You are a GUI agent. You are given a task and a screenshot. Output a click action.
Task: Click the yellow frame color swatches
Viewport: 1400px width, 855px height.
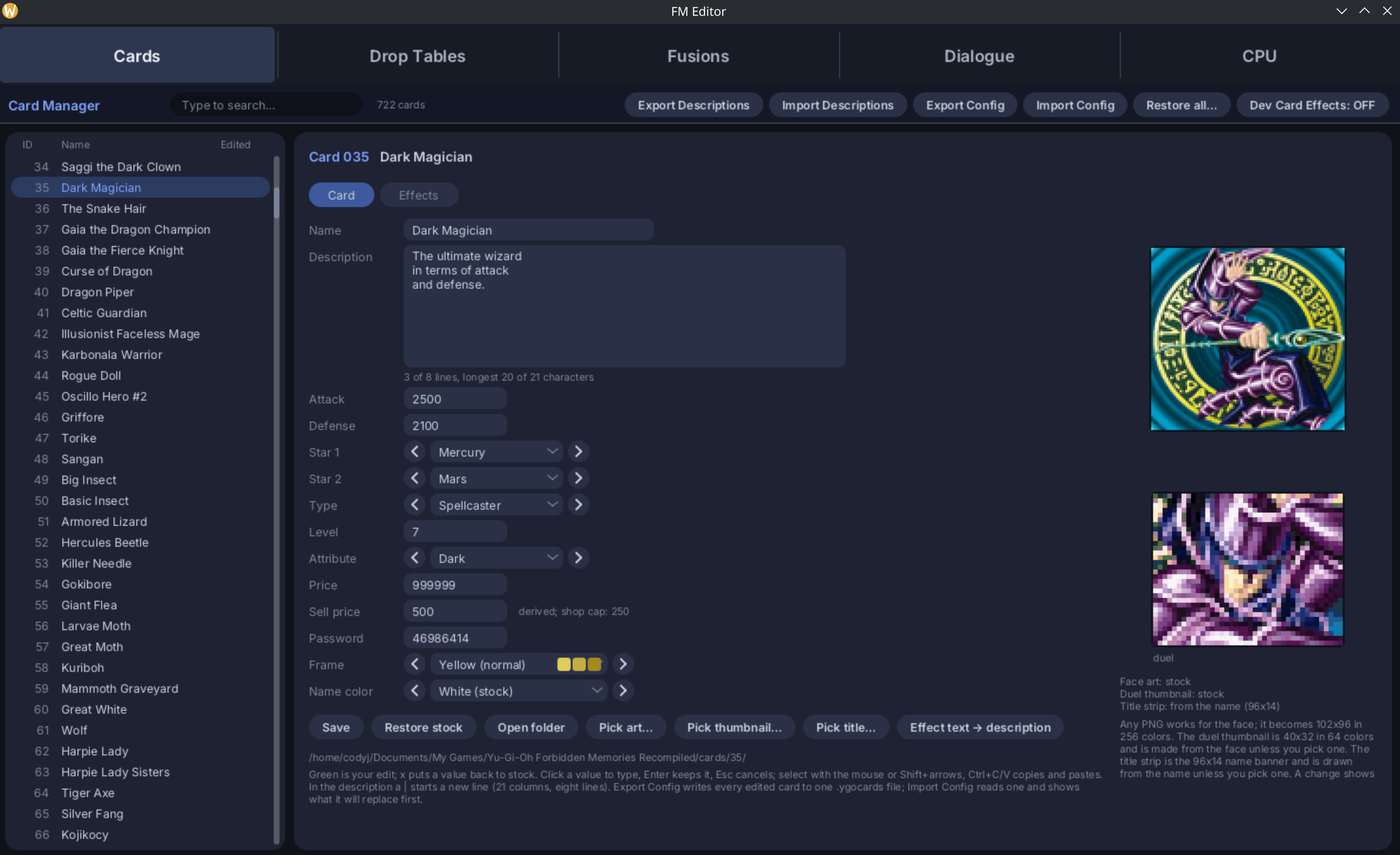click(579, 664)
